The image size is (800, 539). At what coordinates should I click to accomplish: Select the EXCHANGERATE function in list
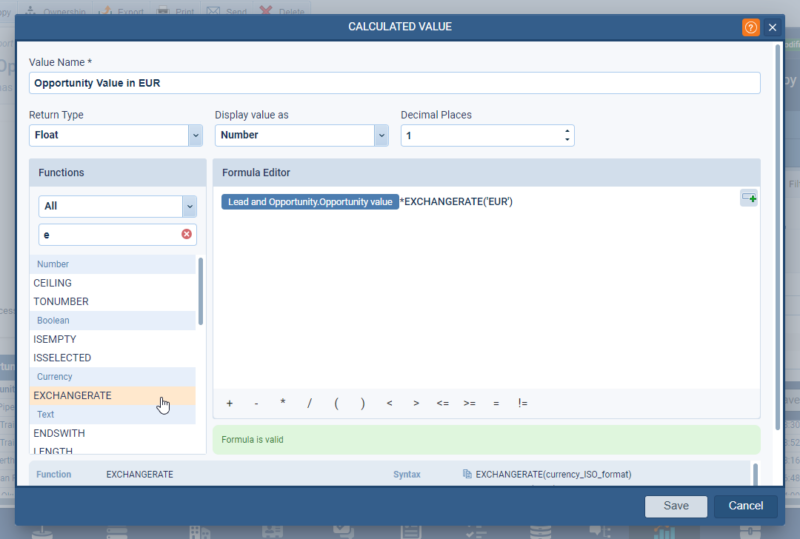[112, 396]
